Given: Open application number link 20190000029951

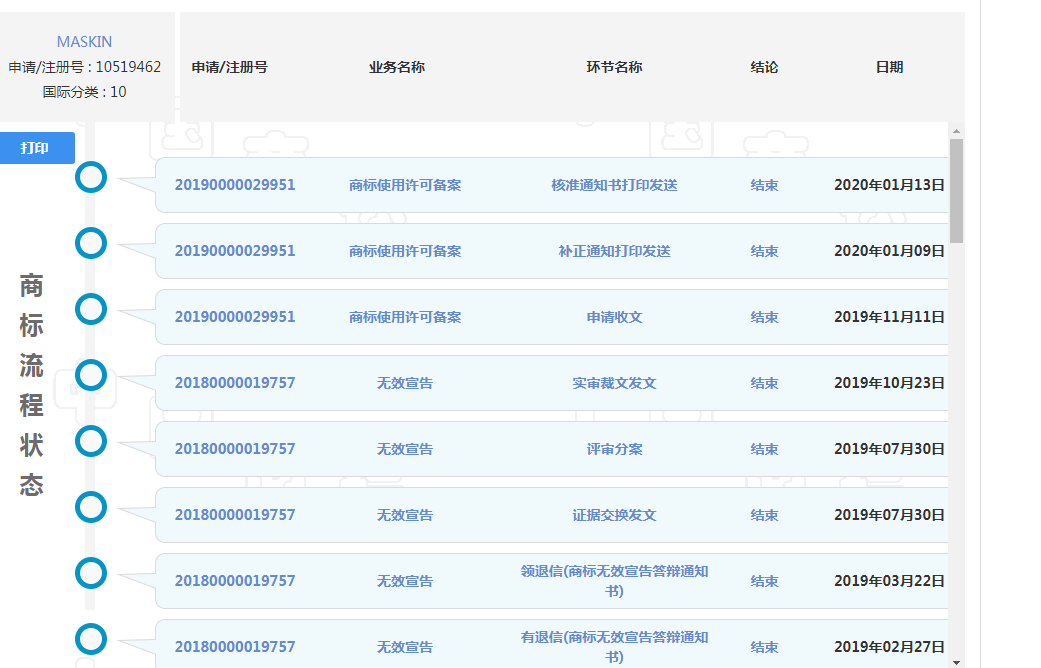Looking at the screenshot, I should click(235, 185).
